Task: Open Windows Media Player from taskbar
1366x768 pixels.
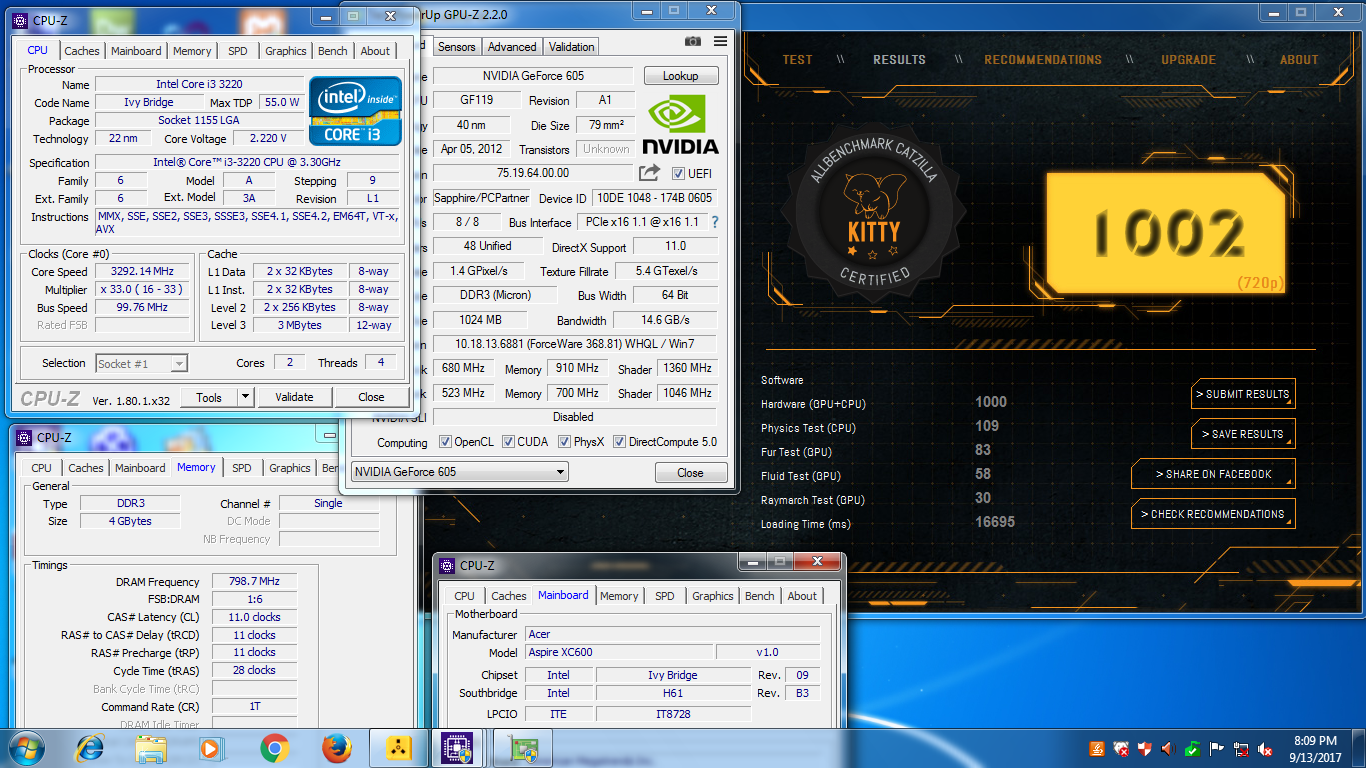Action: 210,748
